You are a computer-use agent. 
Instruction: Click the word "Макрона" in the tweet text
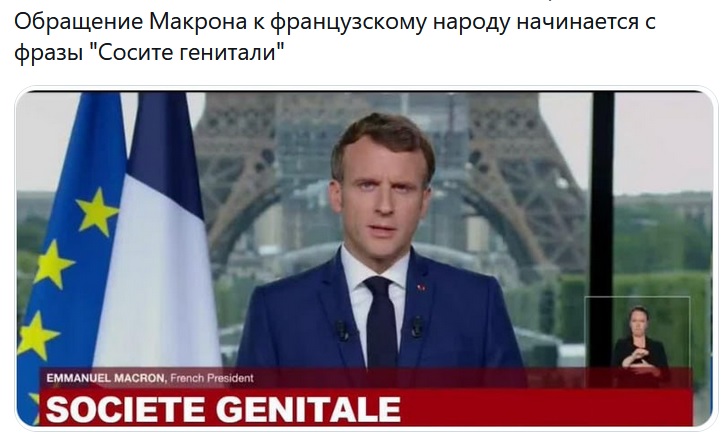[x=198, y=21]
